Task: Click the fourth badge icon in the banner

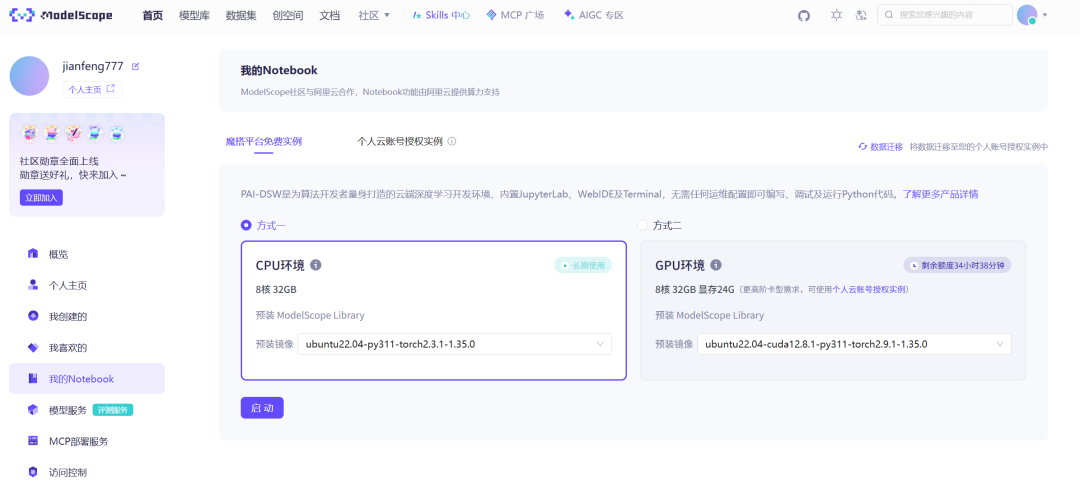Action: pyautogui.click(x=96, y=132)
